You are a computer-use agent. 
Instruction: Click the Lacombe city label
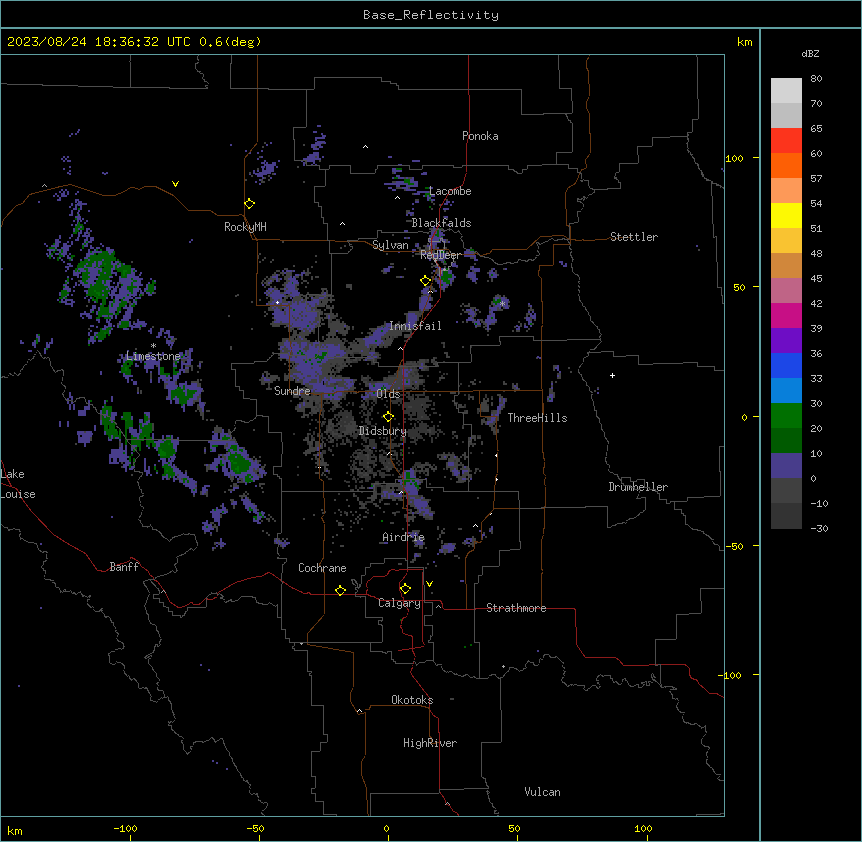click(x=450, y=191)
